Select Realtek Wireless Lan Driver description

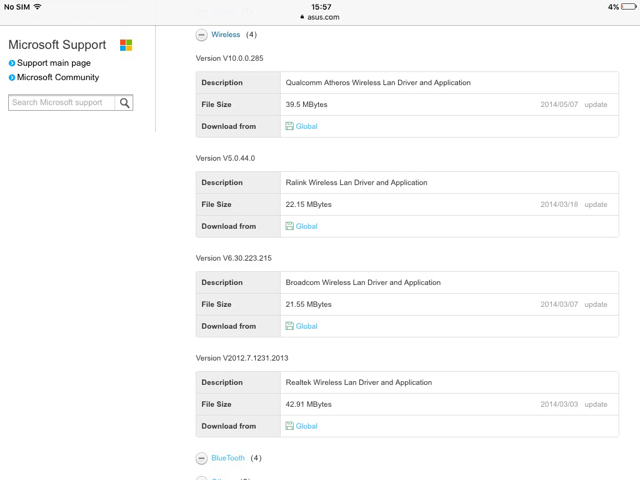359,382
